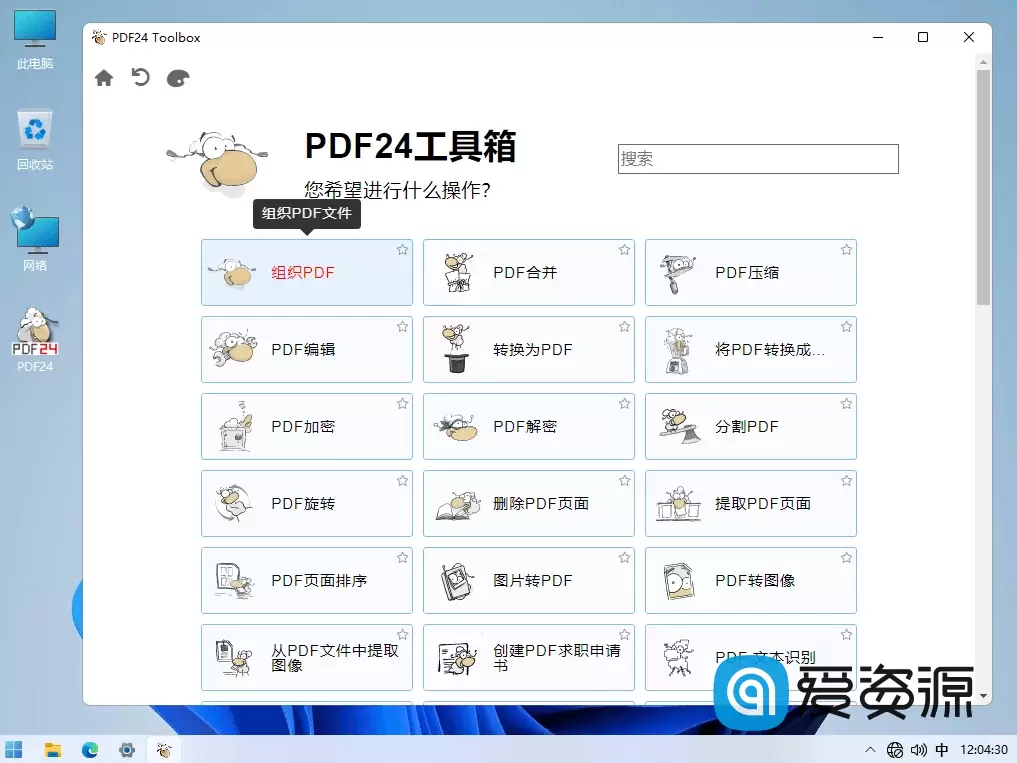Open the color palette theme icon

coord(177,77)
